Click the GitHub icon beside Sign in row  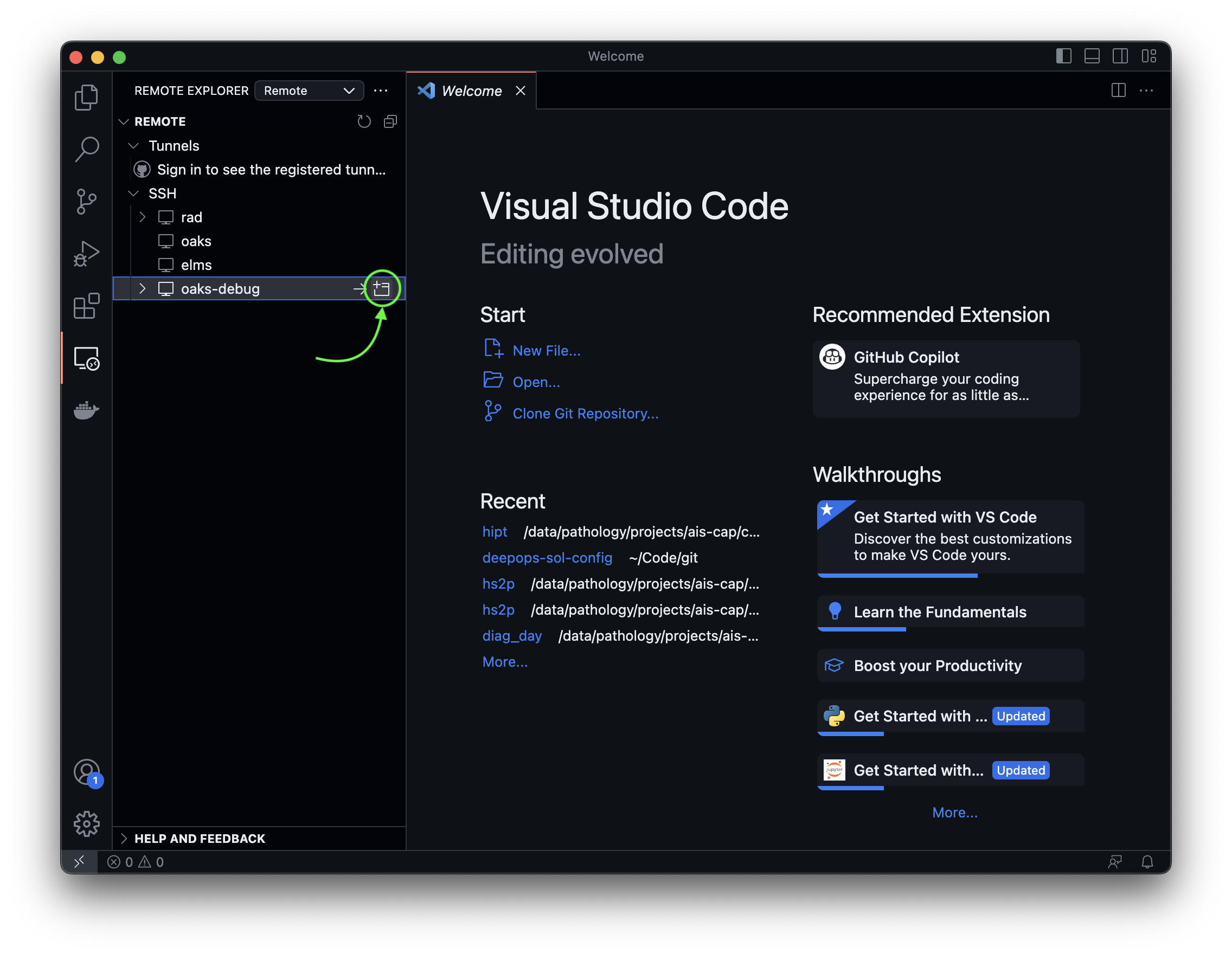142,169
